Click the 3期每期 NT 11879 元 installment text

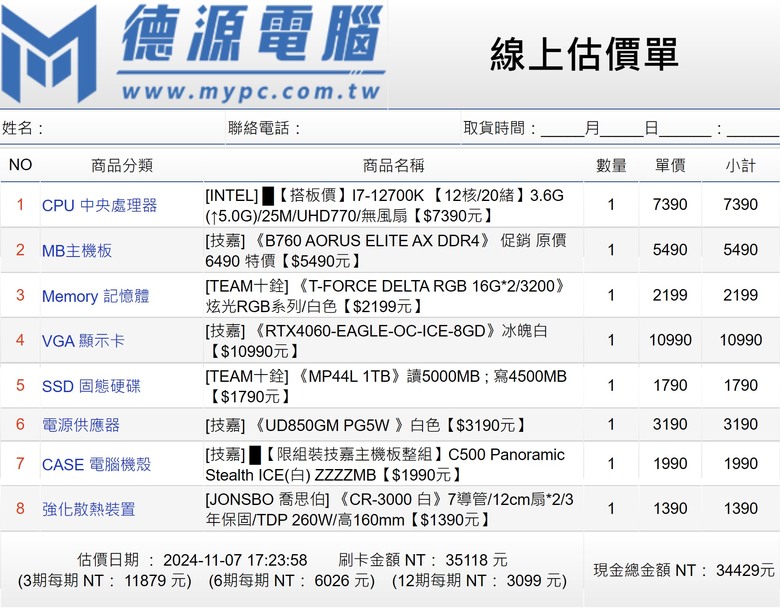coord(104,581)
